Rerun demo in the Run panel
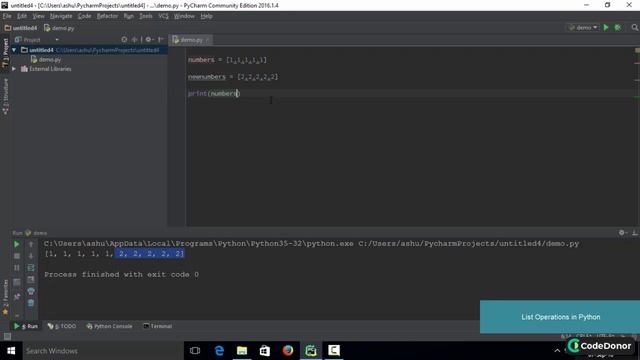 point(16,244)
